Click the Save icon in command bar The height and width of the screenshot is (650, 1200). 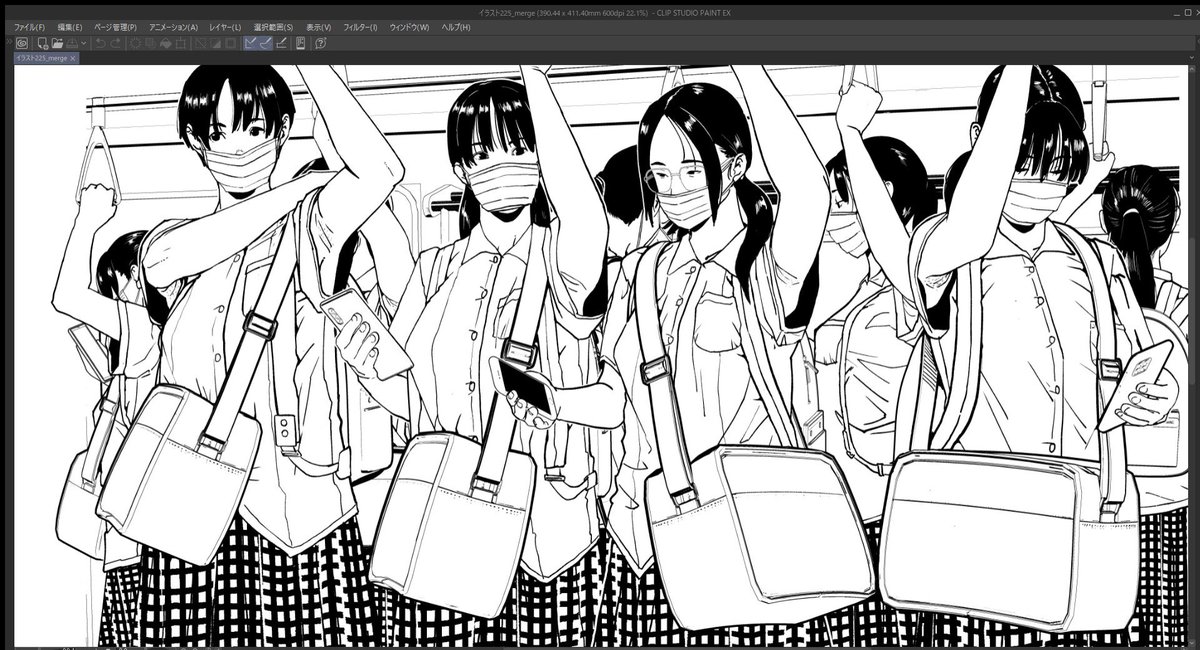(71, 43)
